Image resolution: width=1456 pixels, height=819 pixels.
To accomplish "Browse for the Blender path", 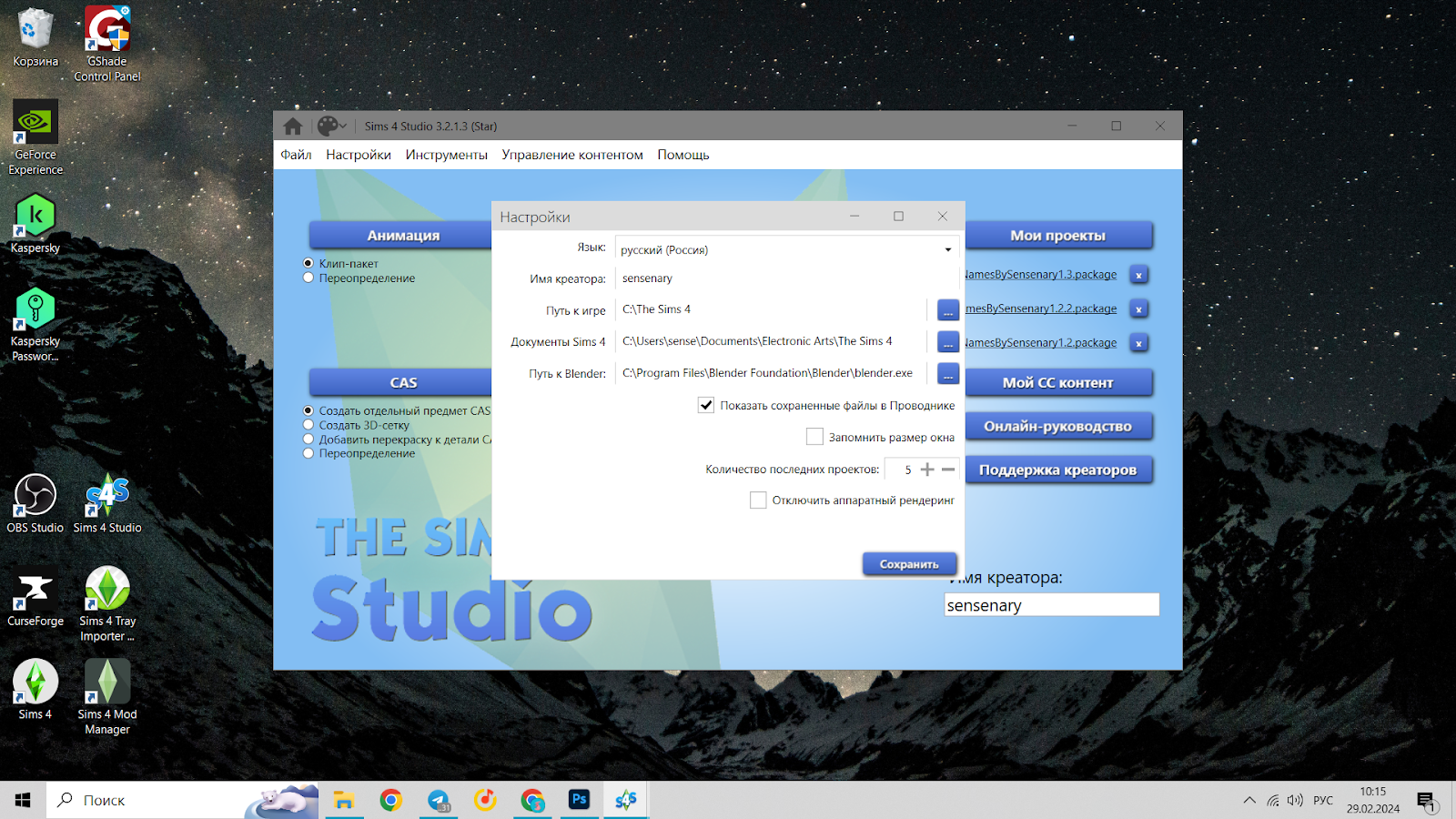I will coord(948,374).
